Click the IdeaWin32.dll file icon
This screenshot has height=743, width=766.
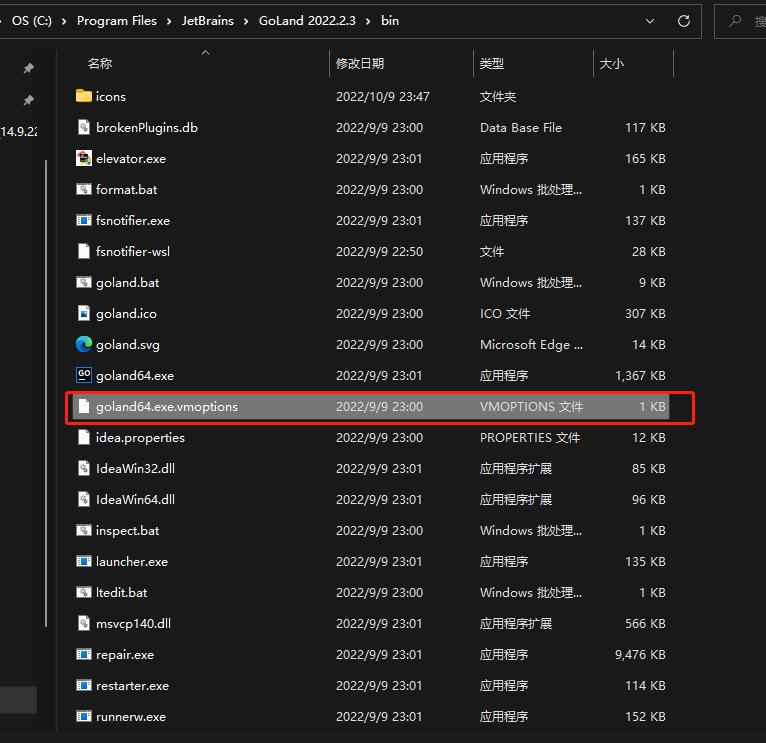[84, 468]
